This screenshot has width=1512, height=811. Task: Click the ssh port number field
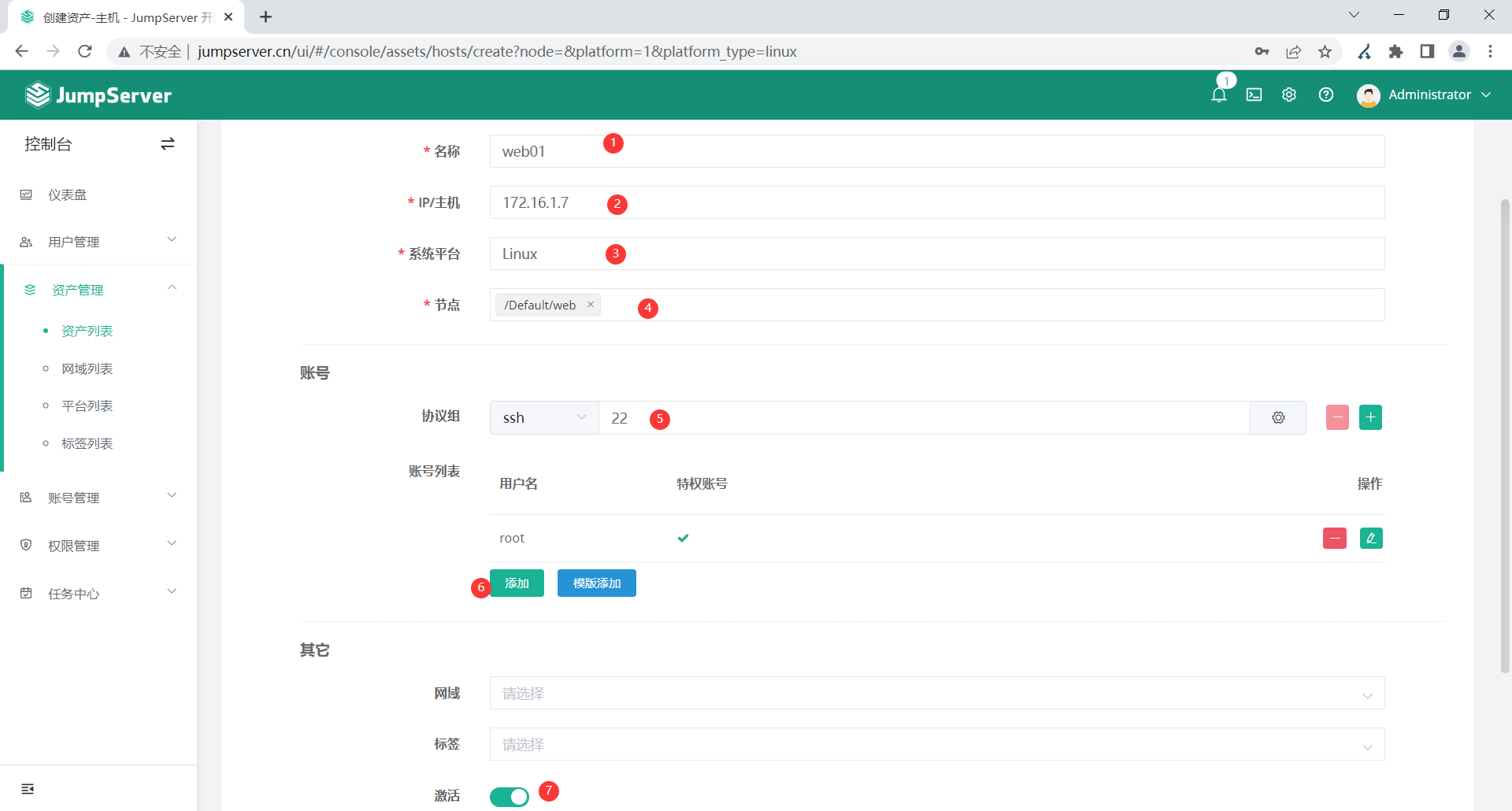click(925, 417)
